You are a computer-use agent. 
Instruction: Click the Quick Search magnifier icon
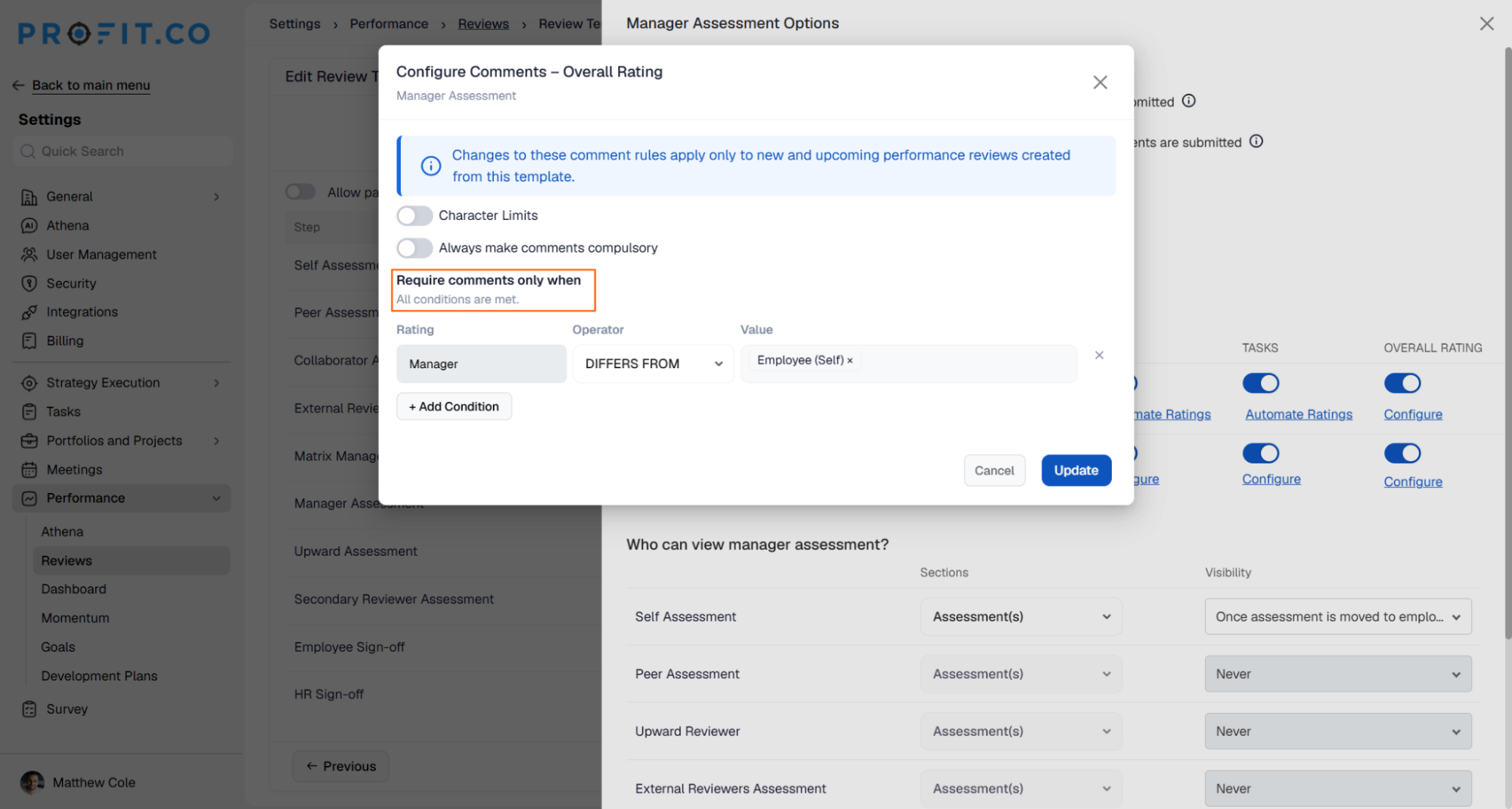point(28,151)
